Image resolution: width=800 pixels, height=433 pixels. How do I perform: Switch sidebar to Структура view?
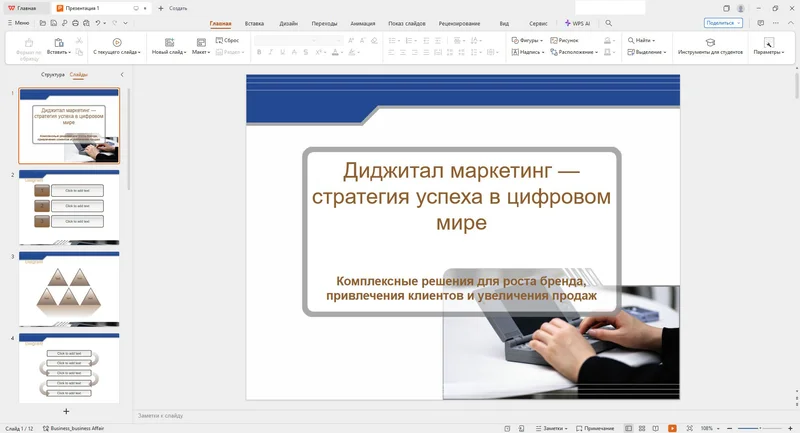(53, 74)
